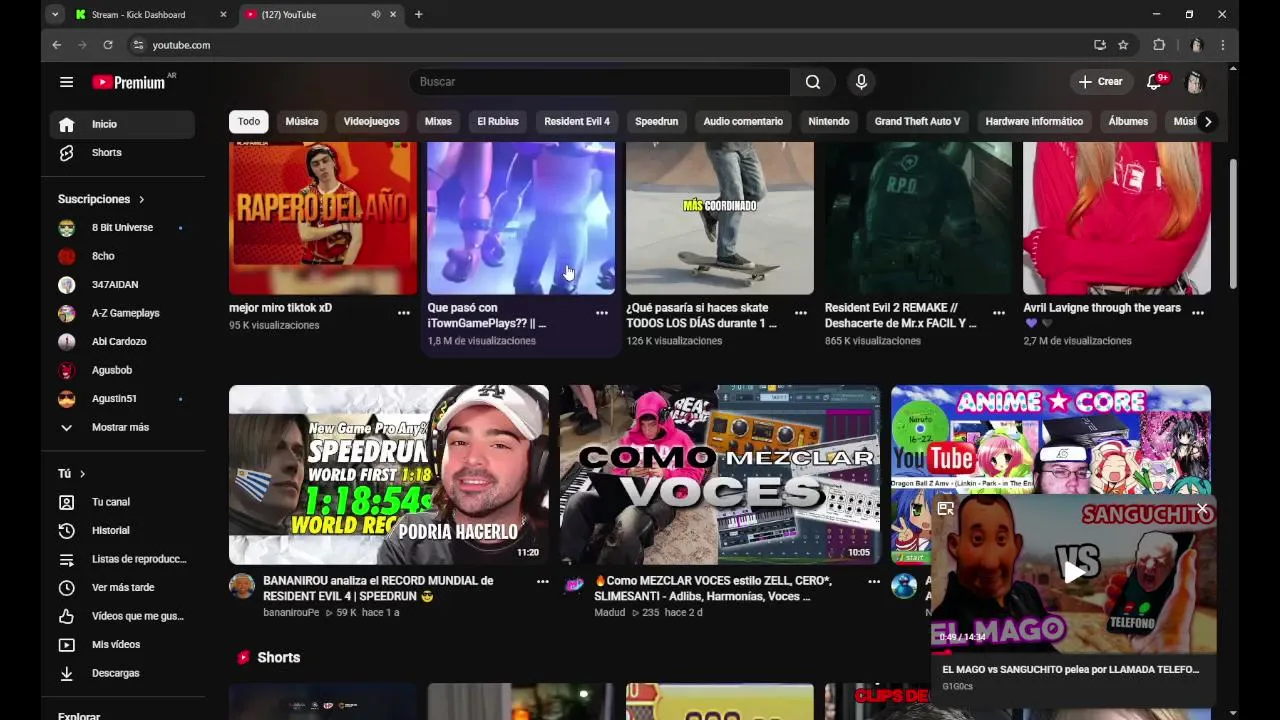
Task: Open options for iTownGamePlays video
Action: click(x=602, y=313)
